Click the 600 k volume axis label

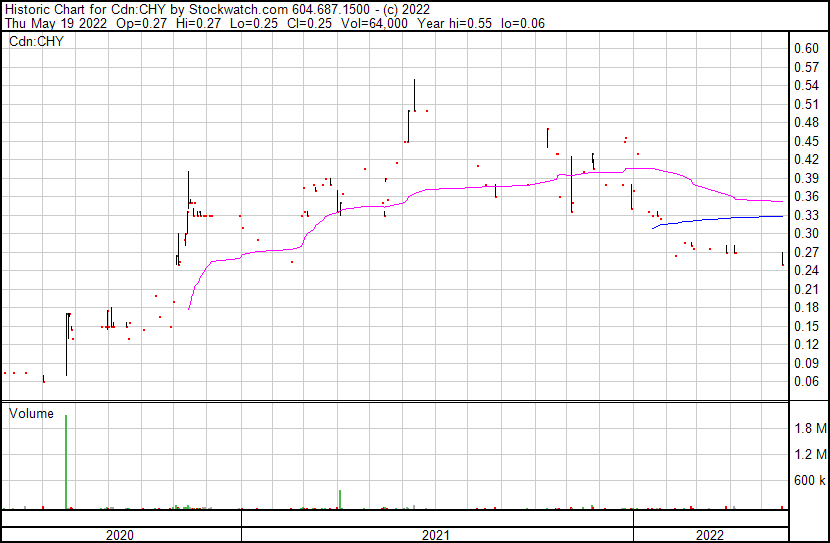(809, 480)
